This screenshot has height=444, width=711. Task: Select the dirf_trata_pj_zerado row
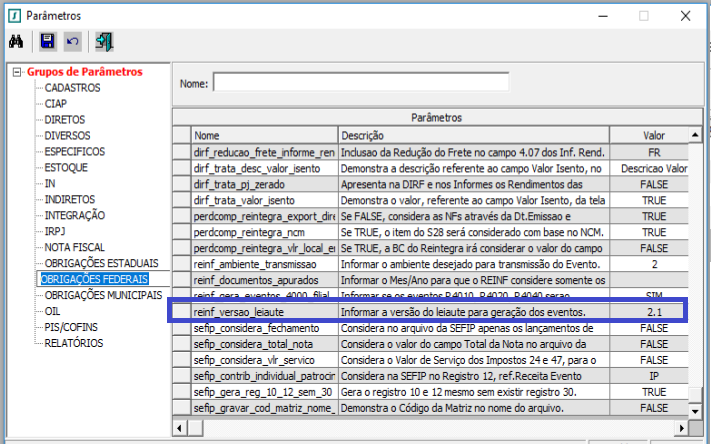[x=264, y=184]
